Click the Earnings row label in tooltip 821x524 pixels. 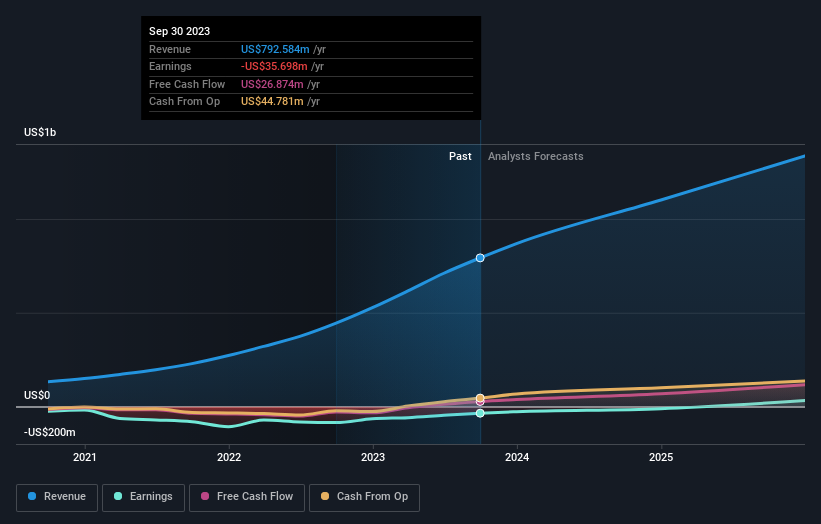coord(170,66)
